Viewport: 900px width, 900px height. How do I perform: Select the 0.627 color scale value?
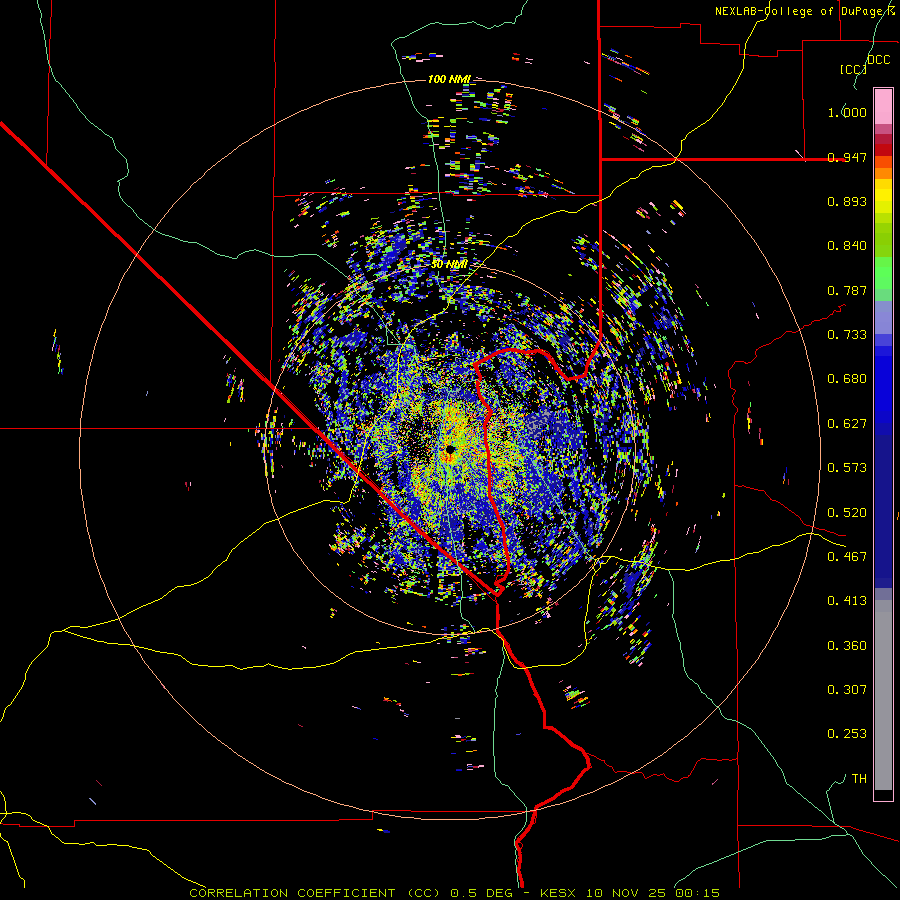847,424
